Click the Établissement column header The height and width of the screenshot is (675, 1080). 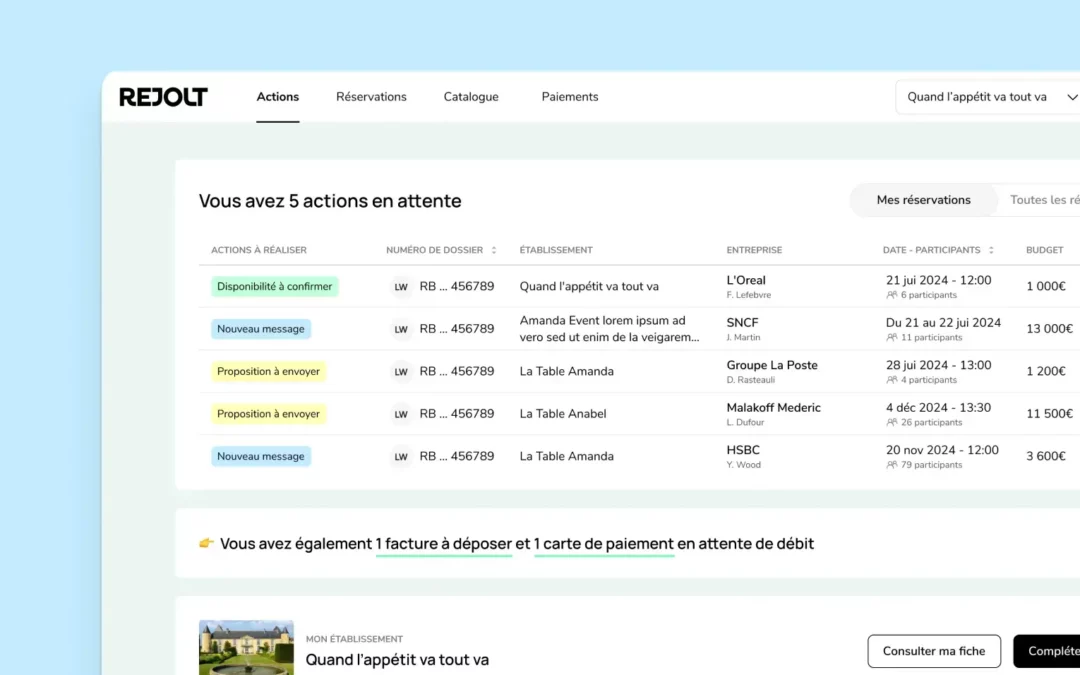click(556, 250)
